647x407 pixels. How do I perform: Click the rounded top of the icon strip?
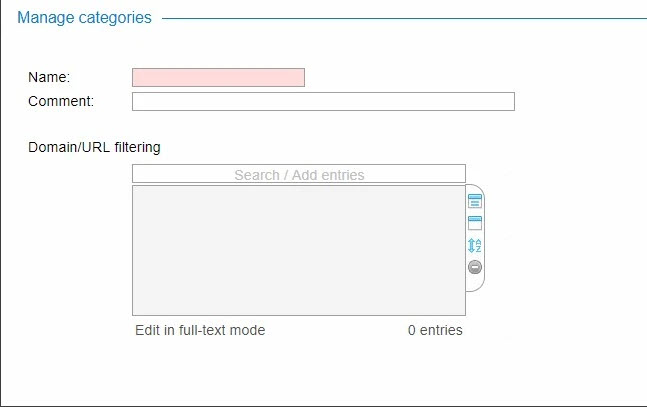coord(475,188)
